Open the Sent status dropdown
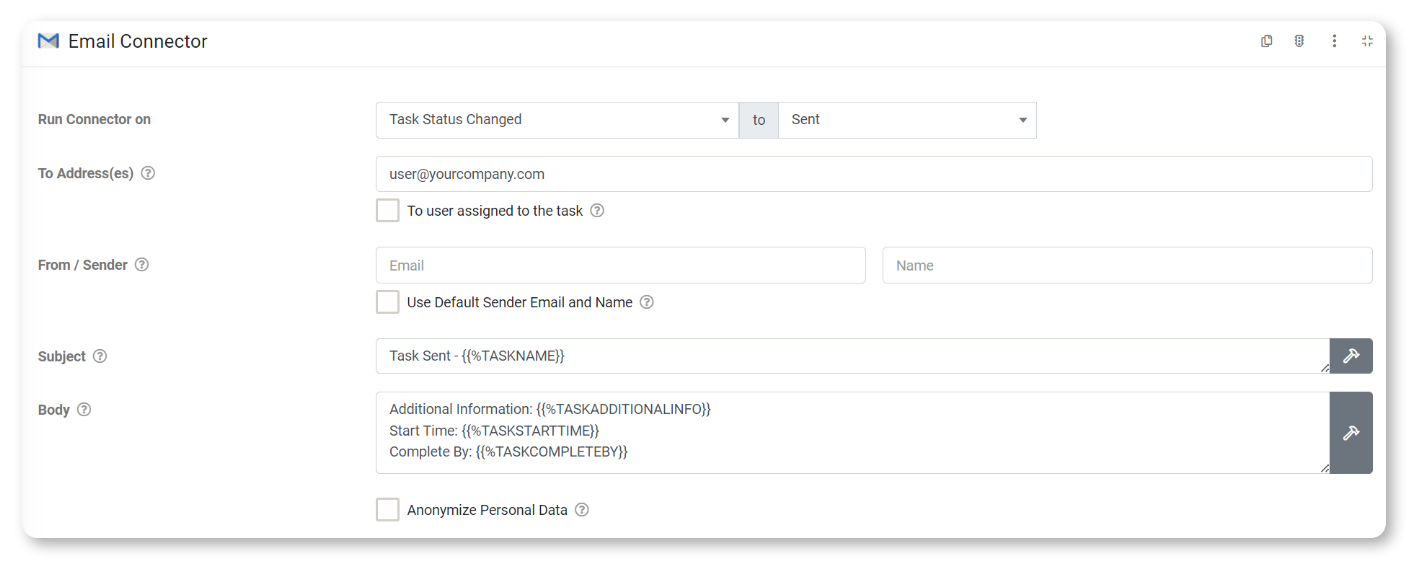Image resolution: width=1416 pixels, height=573 pixels. [x=907, y=120]
